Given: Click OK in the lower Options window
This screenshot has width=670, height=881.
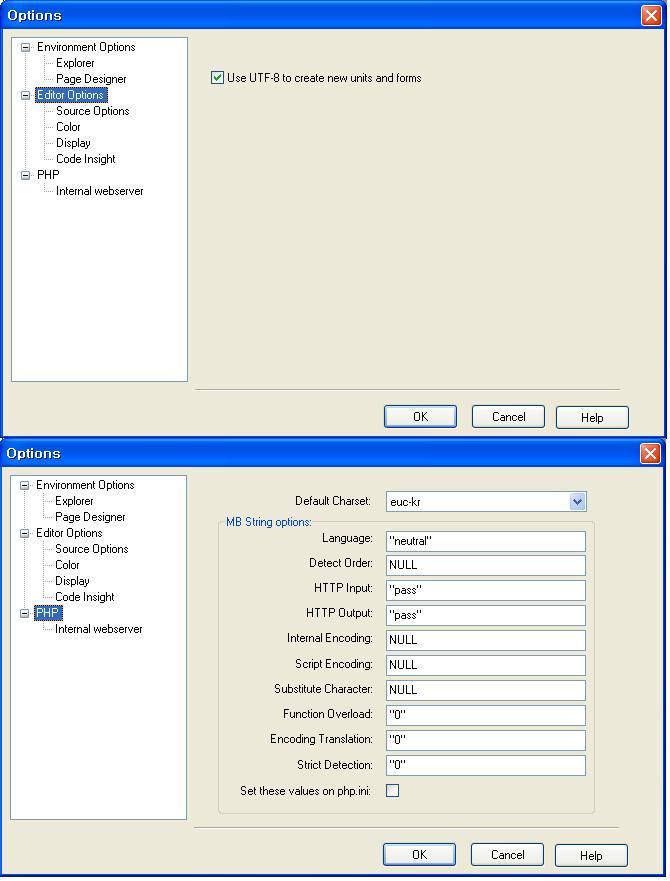Looking at the screenshot, I should 419,855.
